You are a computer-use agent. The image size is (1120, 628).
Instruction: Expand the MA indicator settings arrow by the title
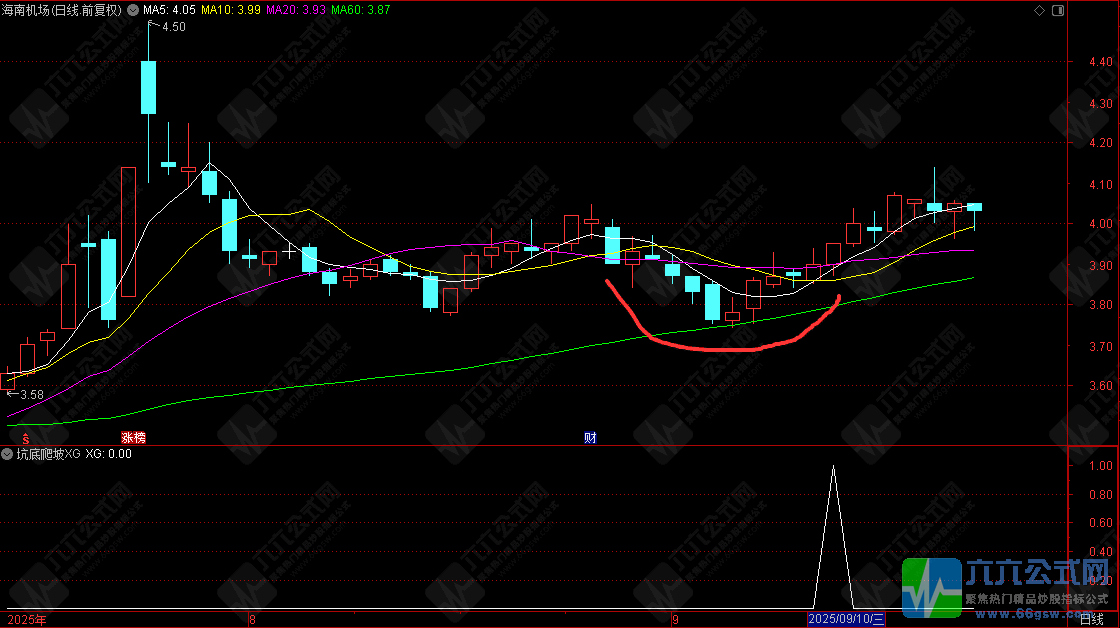133,10
